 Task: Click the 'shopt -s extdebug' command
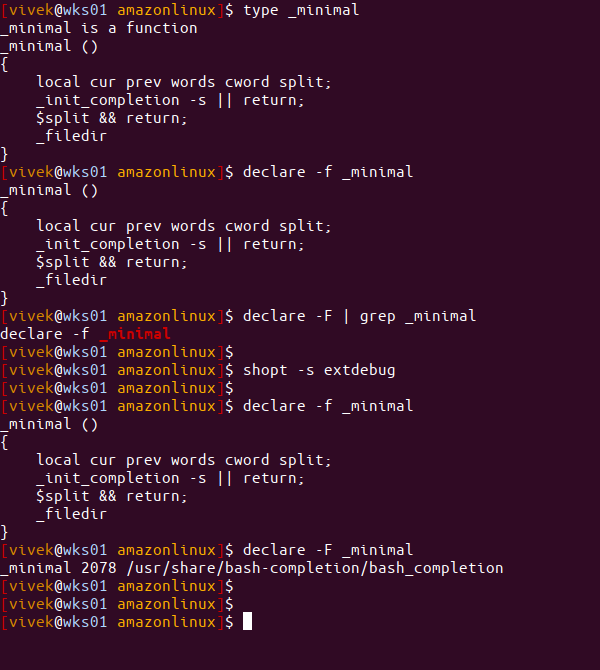point(319,370)
